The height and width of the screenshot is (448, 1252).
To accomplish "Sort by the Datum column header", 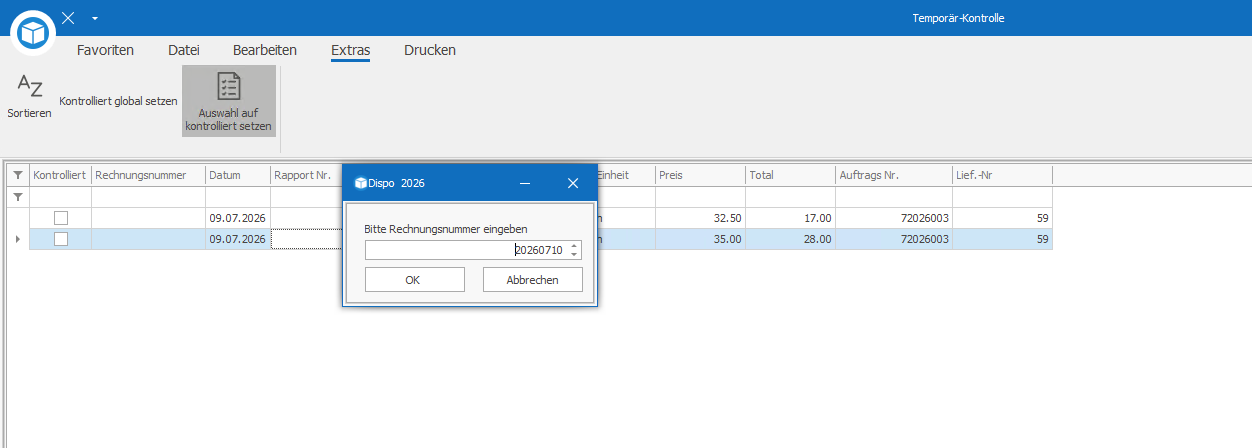I will pos(238,175).
